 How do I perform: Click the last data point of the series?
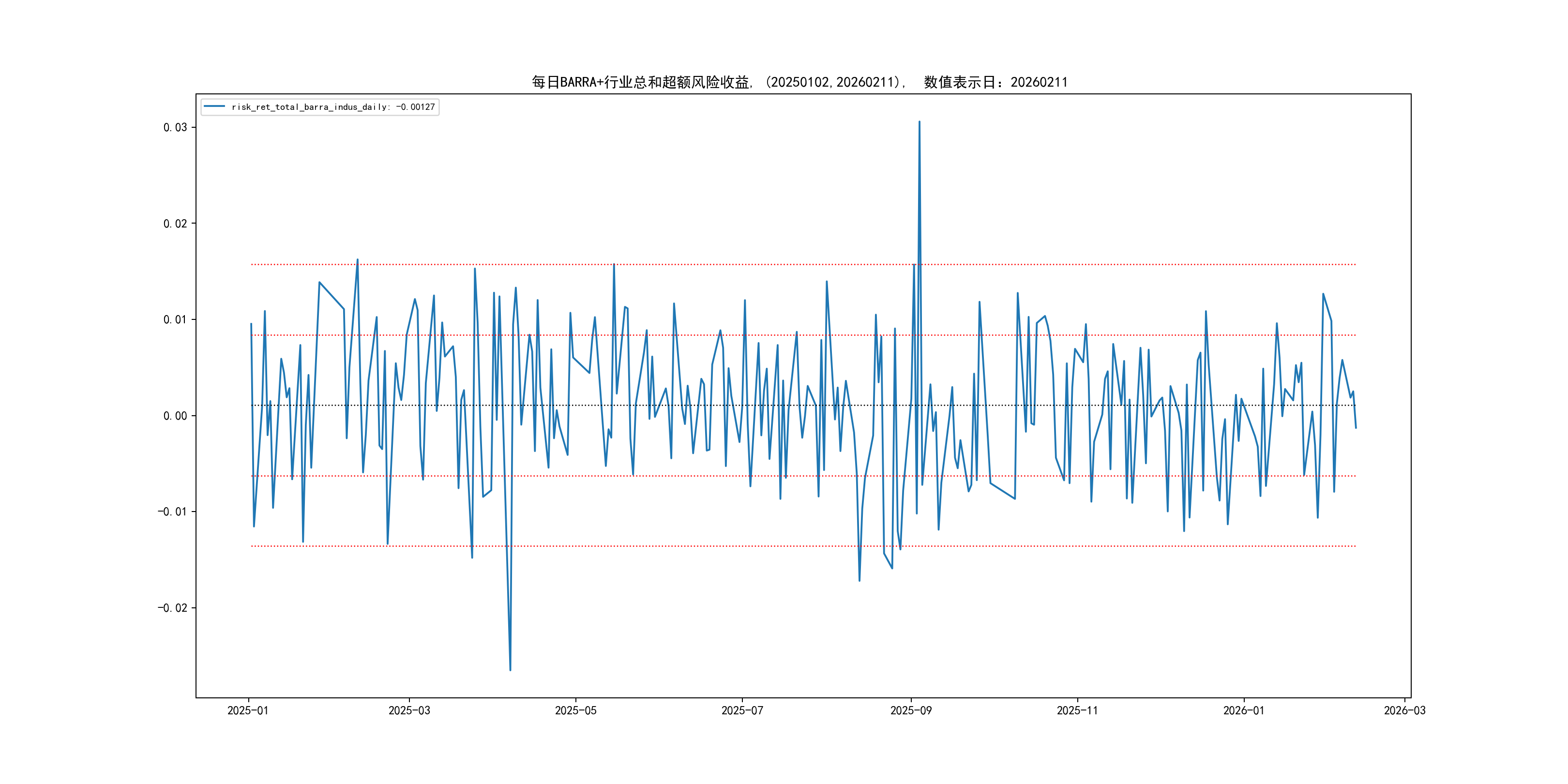1356,428
